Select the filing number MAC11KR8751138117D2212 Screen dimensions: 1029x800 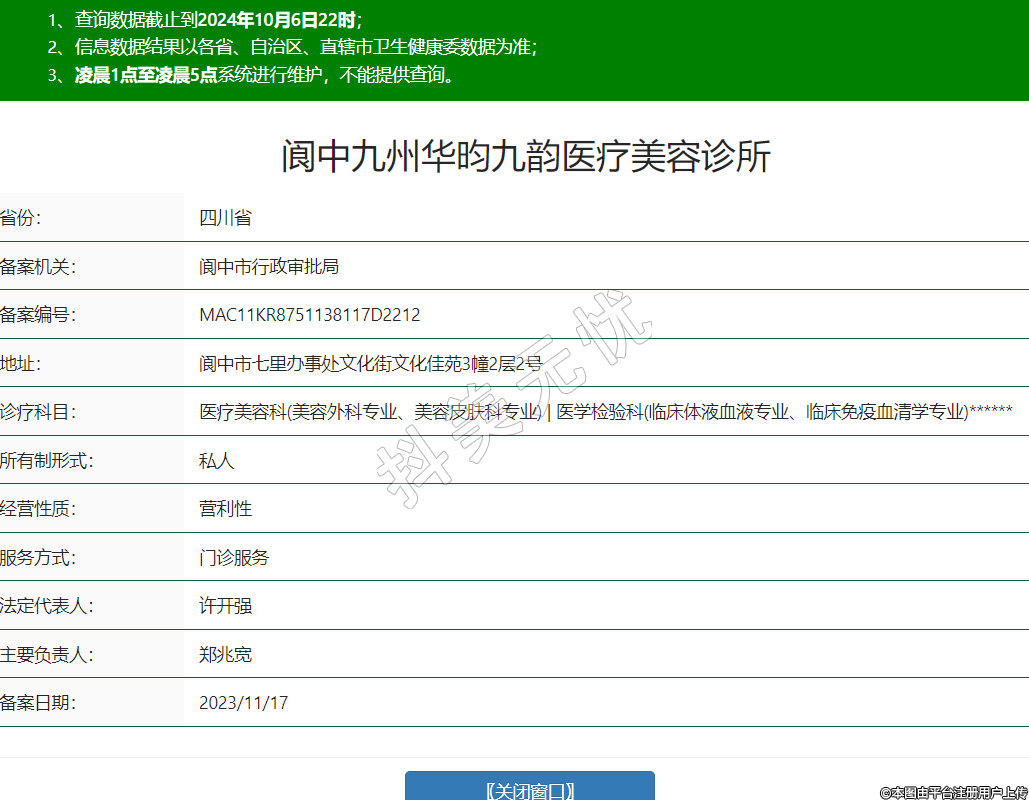[309, 315]
